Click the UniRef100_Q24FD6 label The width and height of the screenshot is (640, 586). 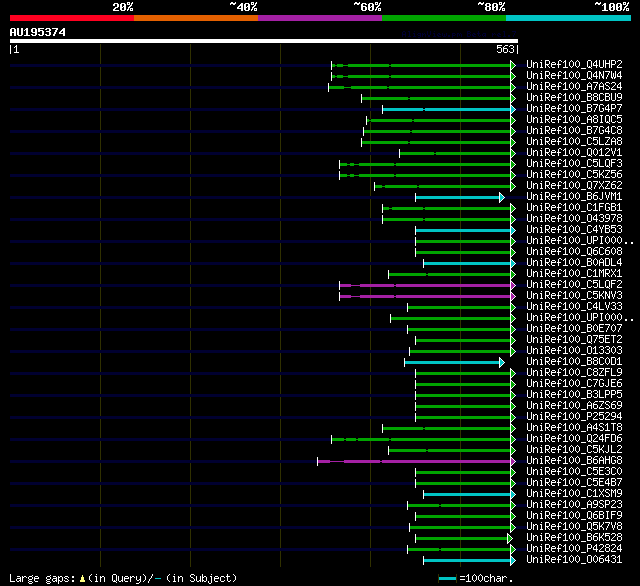point(574,439)
